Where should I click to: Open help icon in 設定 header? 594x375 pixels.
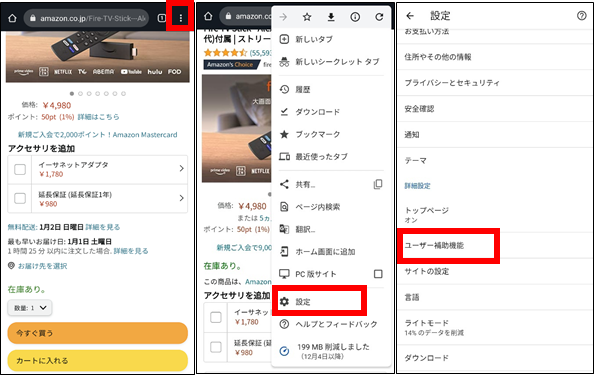[x=581, y=16]
